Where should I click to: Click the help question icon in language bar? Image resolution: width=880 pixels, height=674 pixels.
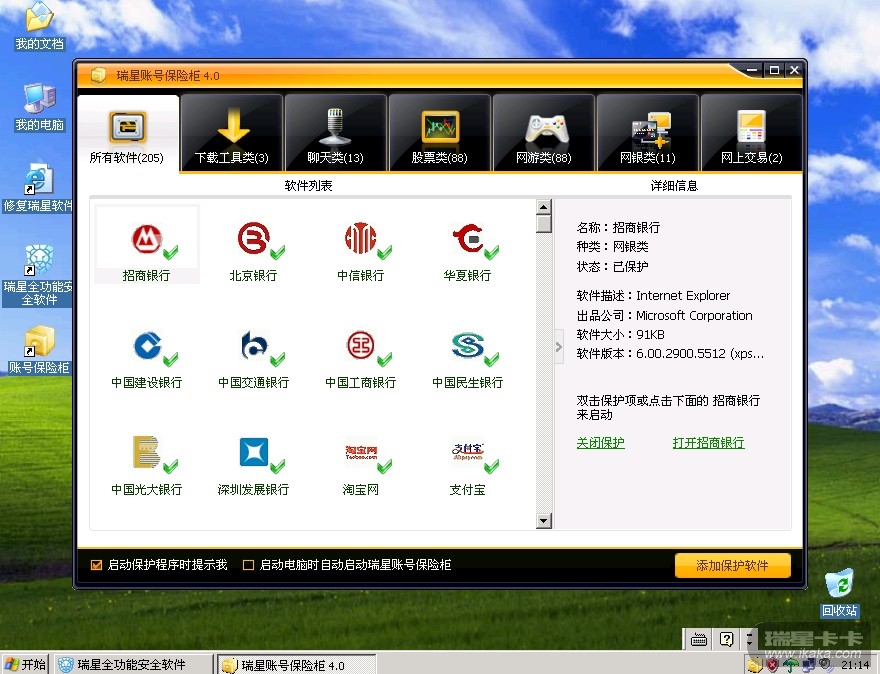(x=726, y=639)
